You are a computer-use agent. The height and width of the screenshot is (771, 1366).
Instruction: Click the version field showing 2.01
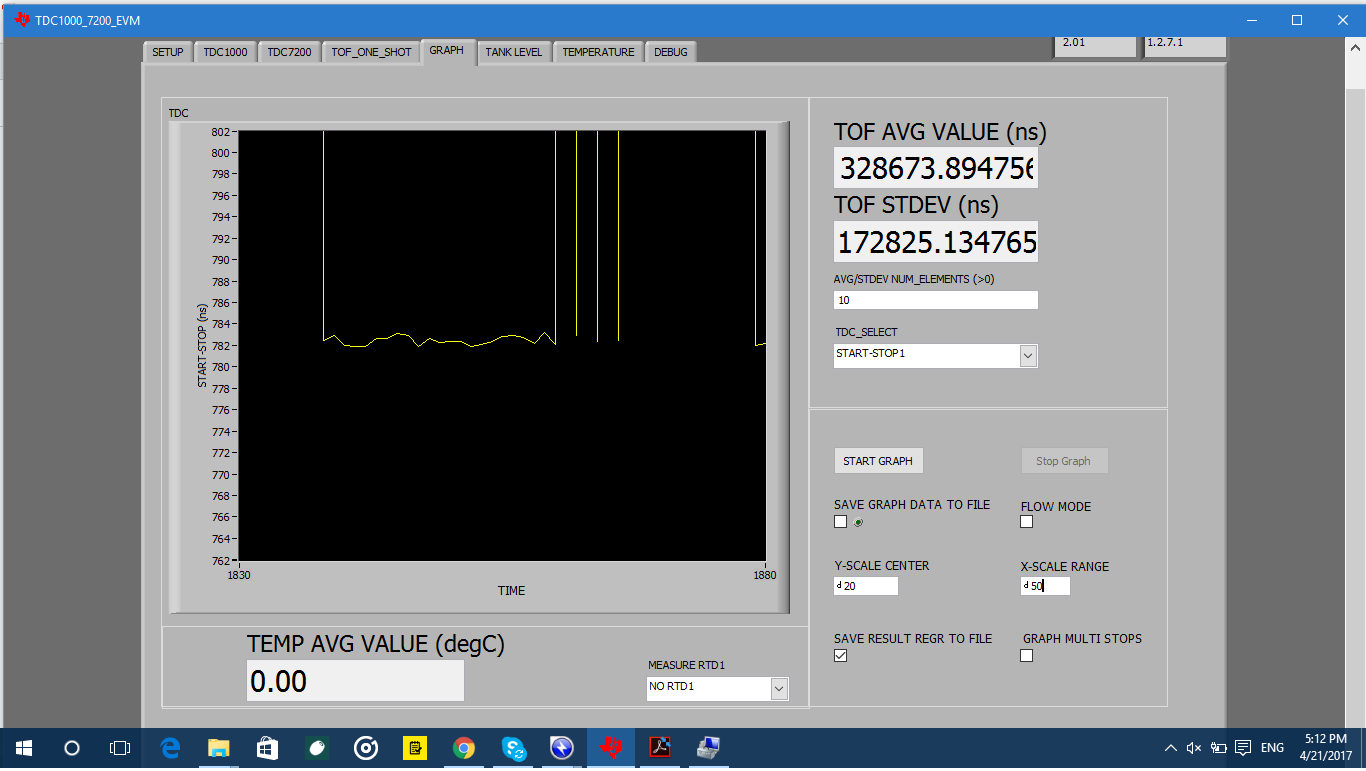[1097, 44]
